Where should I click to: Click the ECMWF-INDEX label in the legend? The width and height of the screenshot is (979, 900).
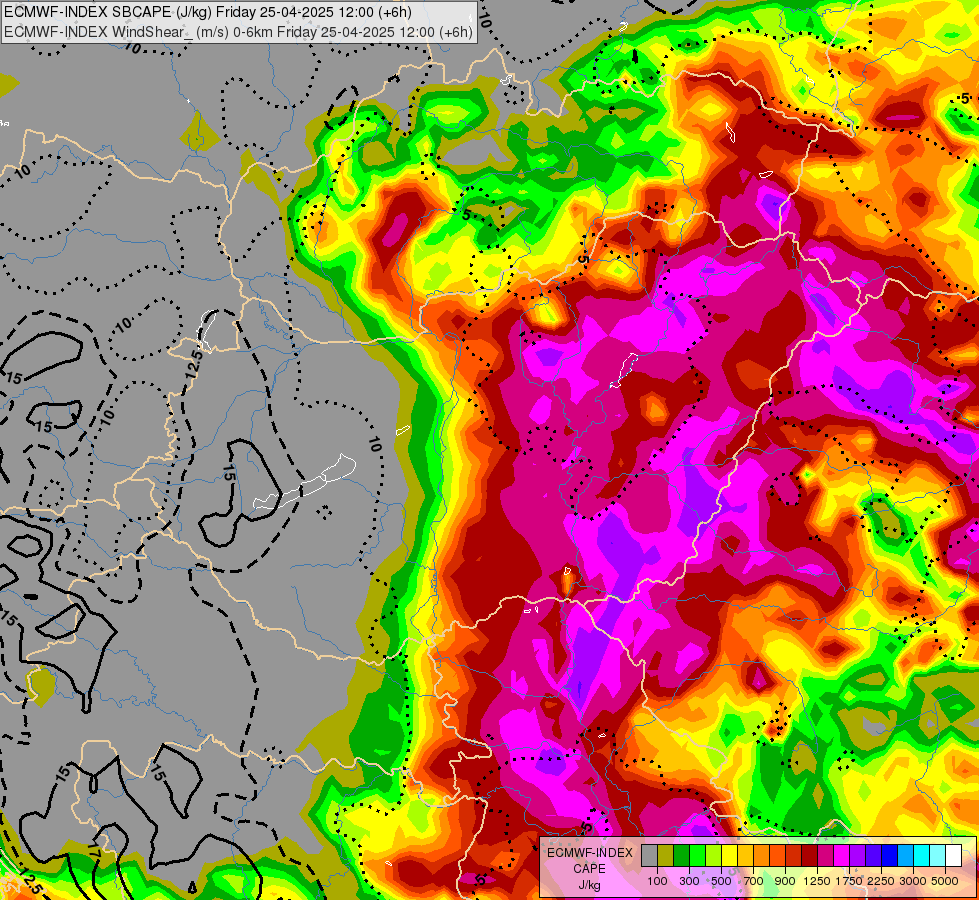tap(590, 853)
